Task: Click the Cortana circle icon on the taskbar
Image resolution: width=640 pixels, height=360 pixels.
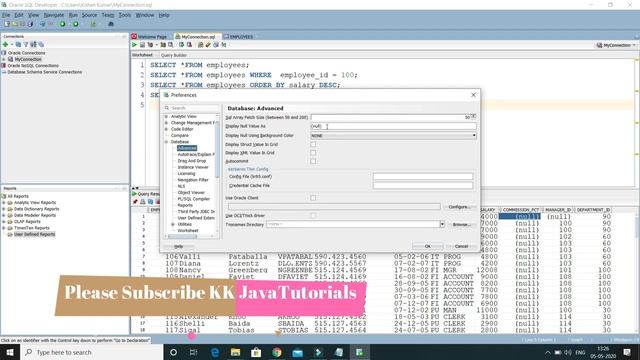Action: pos(173,352)
